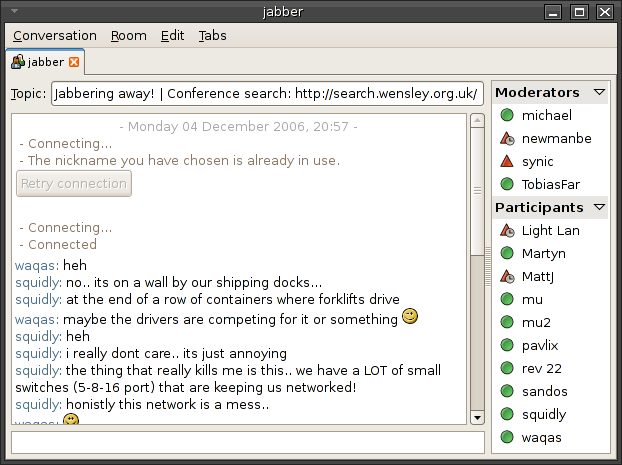Click sandos's green status icon
The width and height of the screenshot is (622, 465).
507,391
